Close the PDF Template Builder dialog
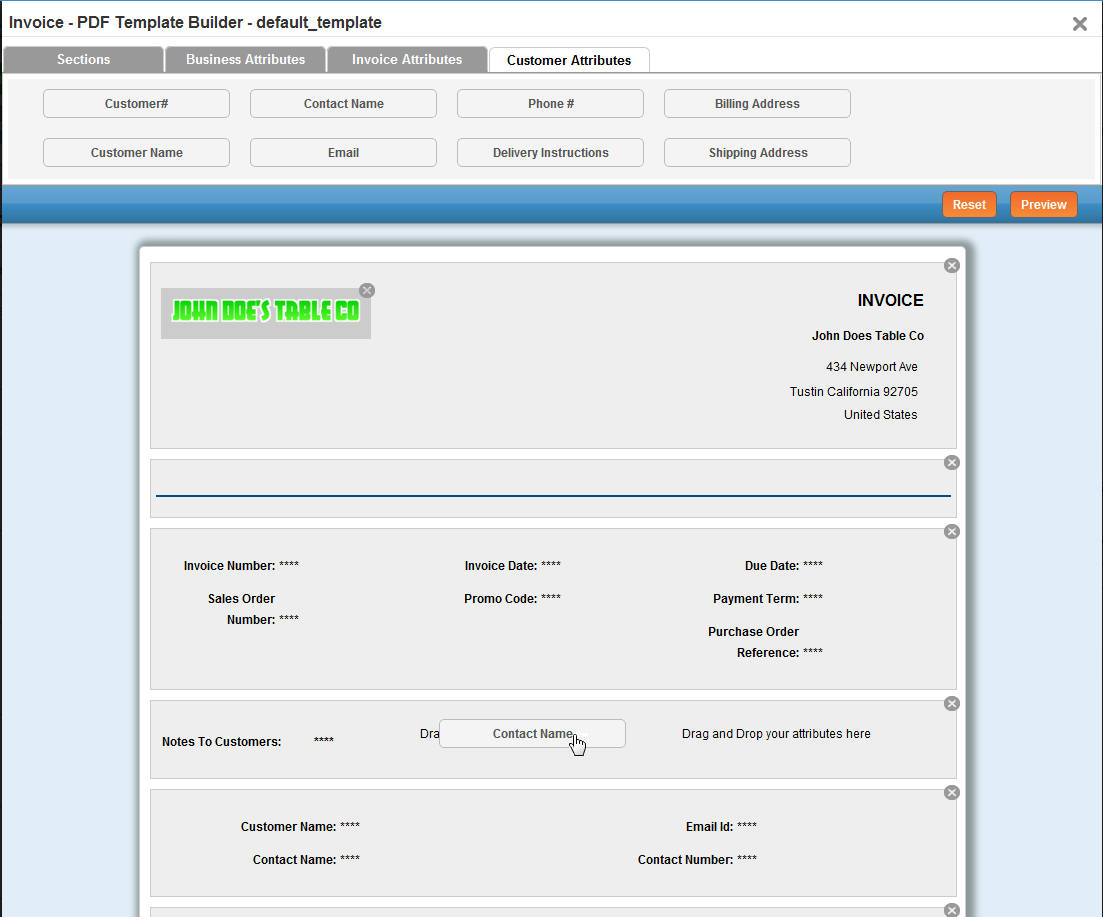Image resolution: width=1103 pixels, height=917 pixels. point(1079,24)
